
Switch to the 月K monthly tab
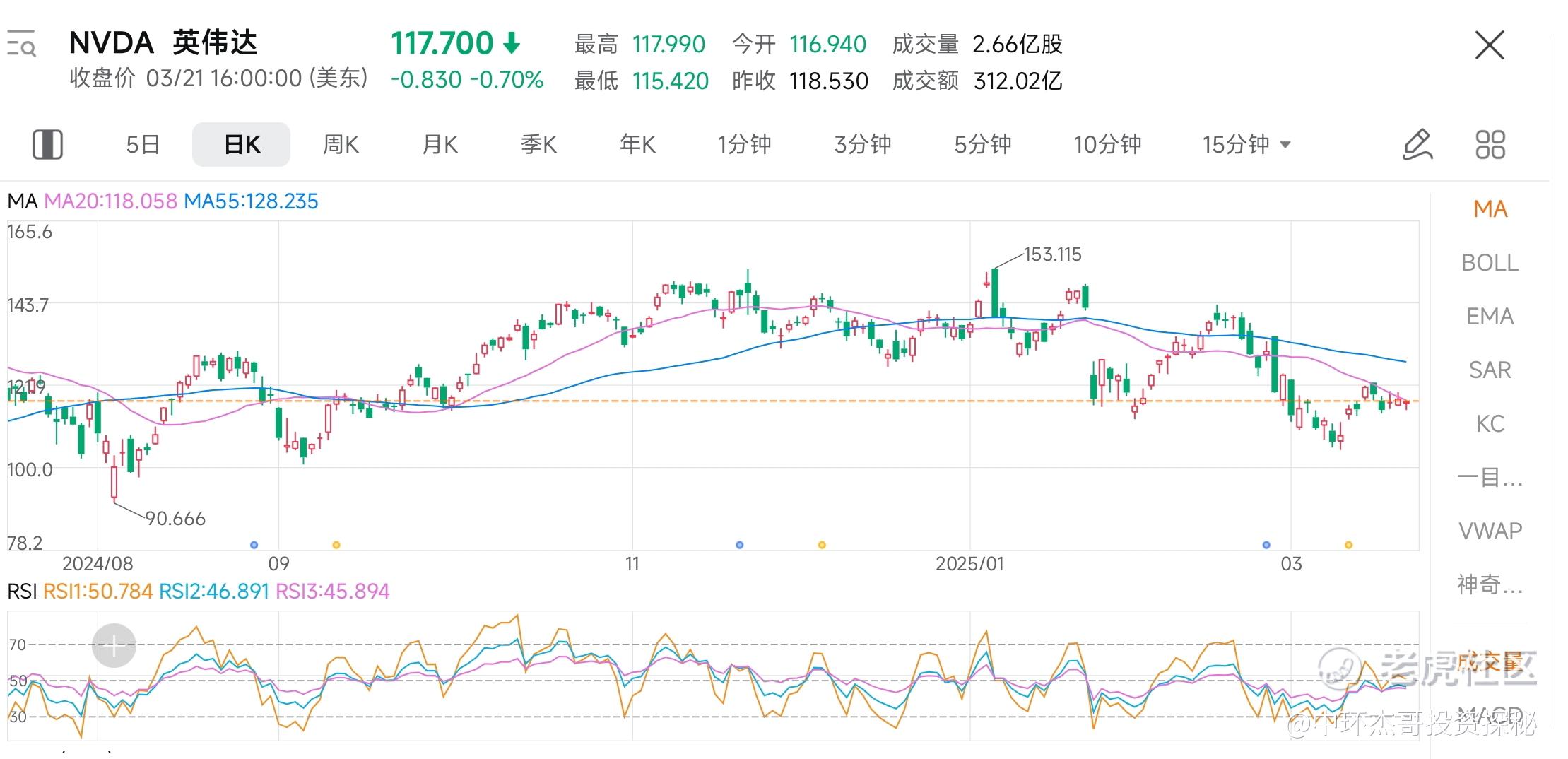tap(440, 144)
